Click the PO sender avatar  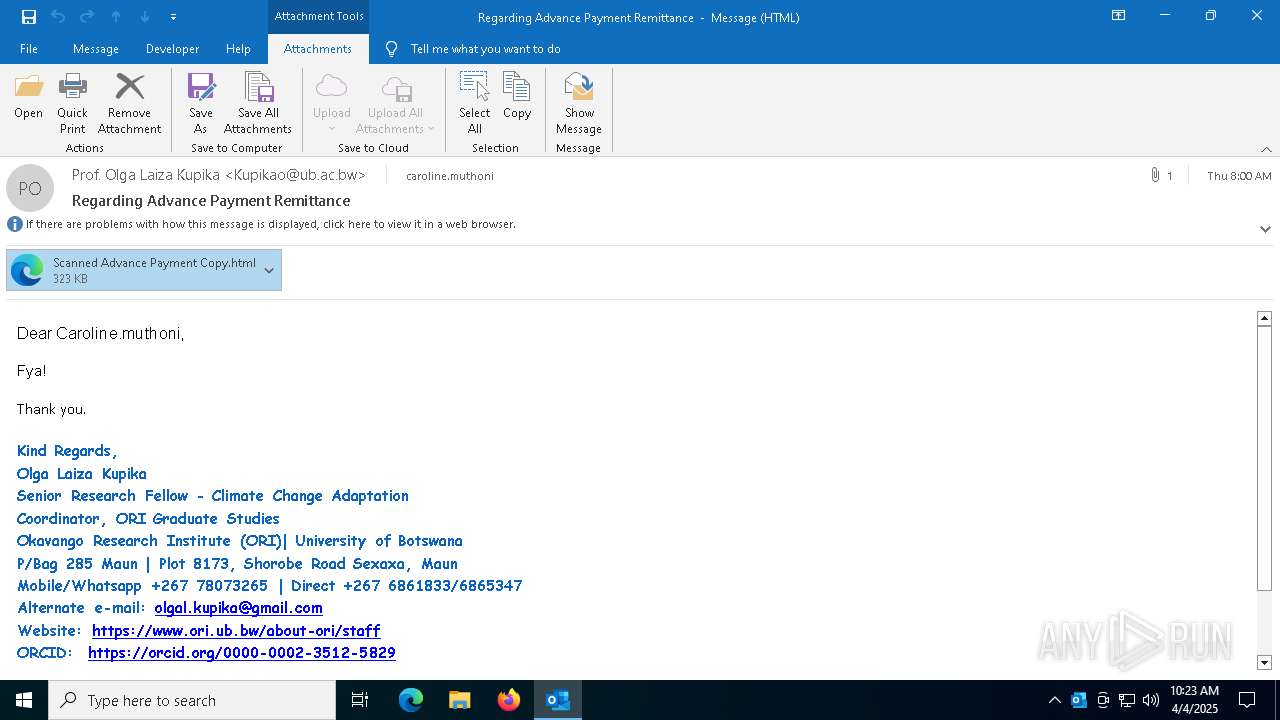(30, 188)
